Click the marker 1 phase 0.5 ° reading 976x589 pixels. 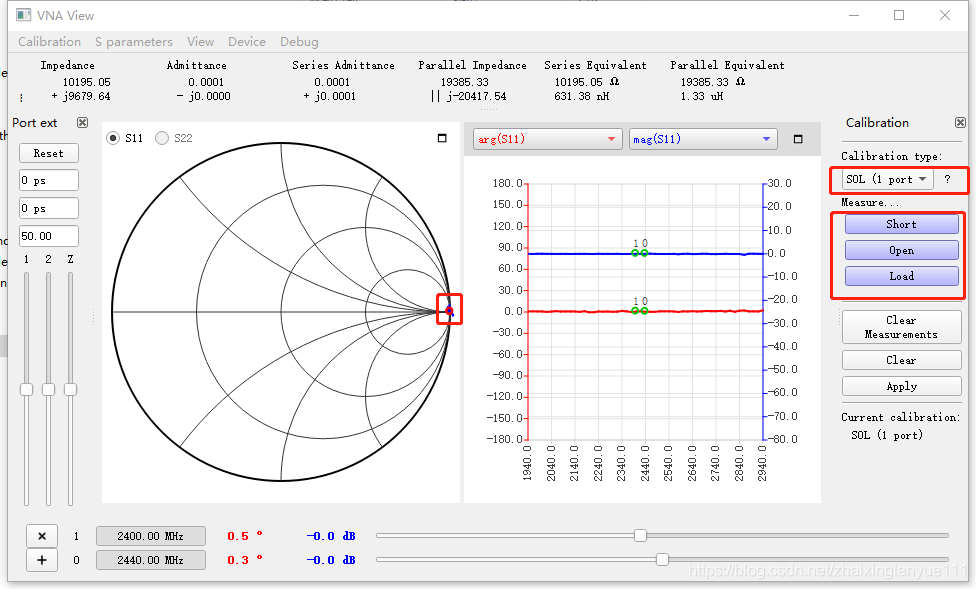(245, 536)
